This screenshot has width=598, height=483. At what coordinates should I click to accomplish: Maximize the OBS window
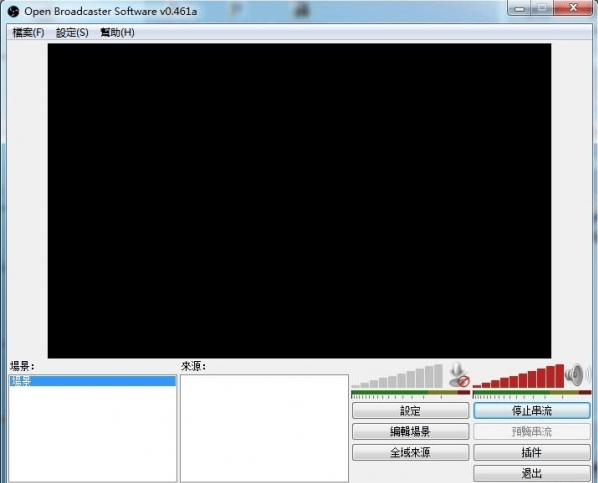[543, 8]
